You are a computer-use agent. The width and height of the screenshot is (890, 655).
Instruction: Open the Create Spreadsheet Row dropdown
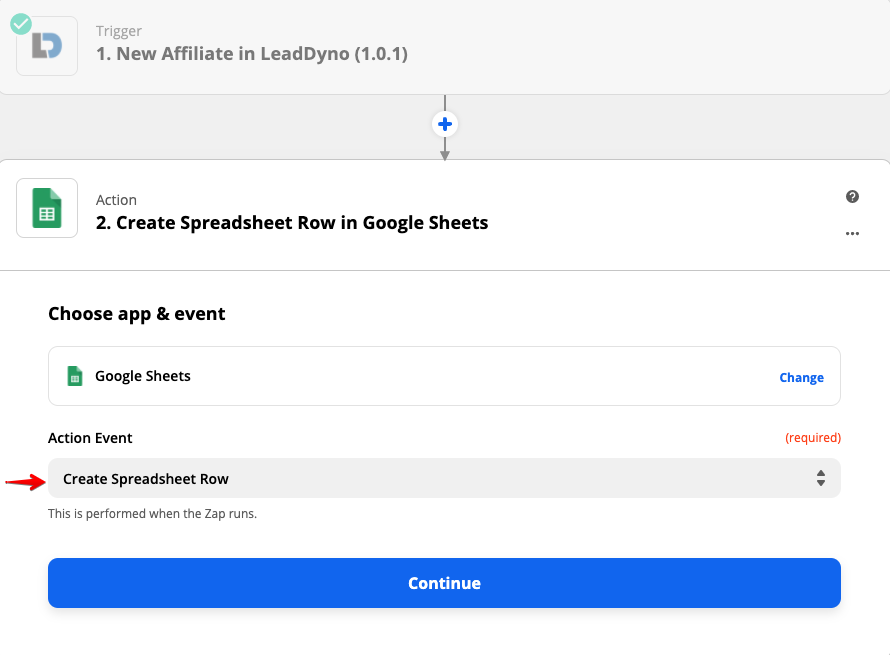pyautogui.click(x=444, y=478)
